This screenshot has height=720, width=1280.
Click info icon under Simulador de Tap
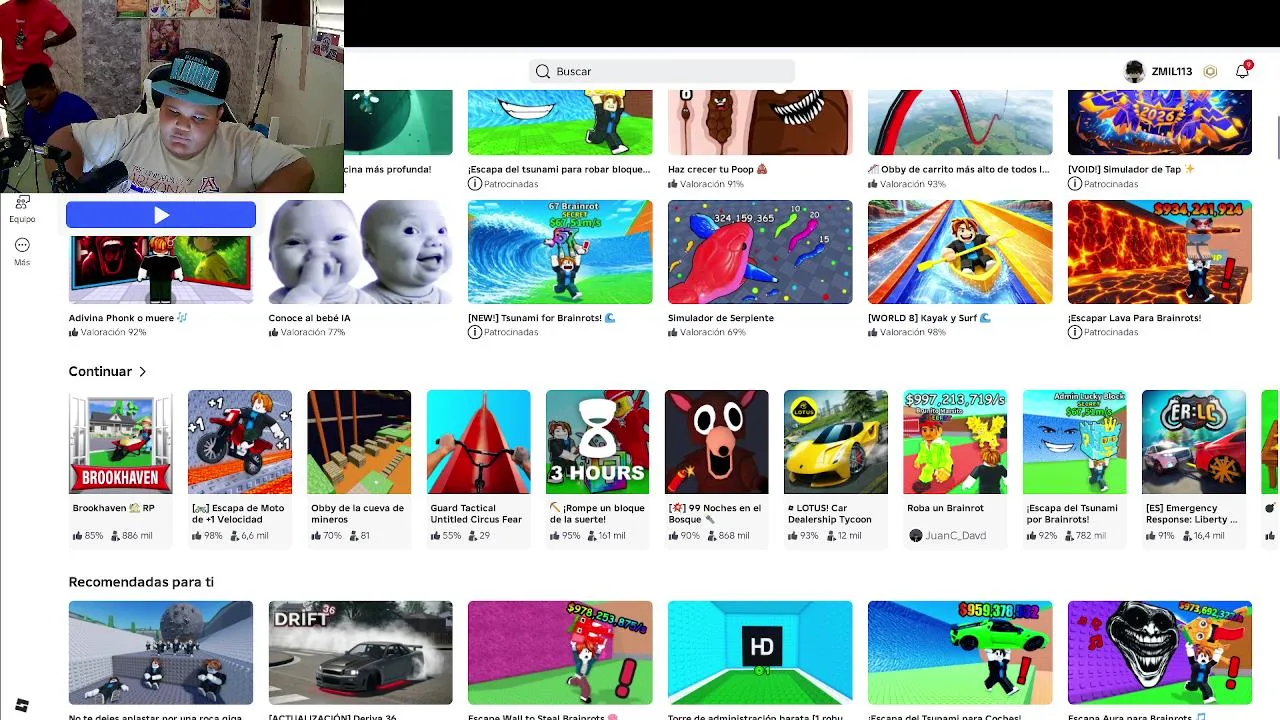pos(1074,184)
